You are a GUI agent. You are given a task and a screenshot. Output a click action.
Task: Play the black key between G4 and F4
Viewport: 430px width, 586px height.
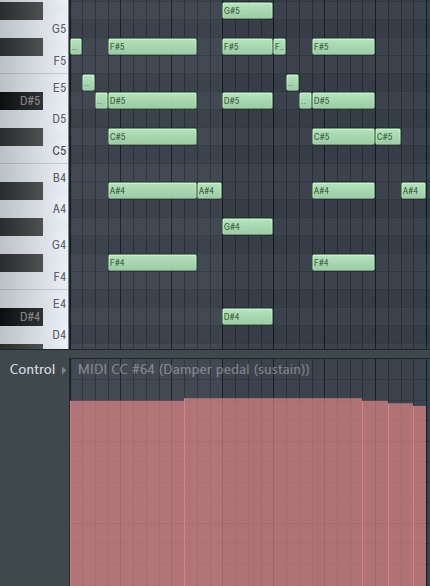21,262
